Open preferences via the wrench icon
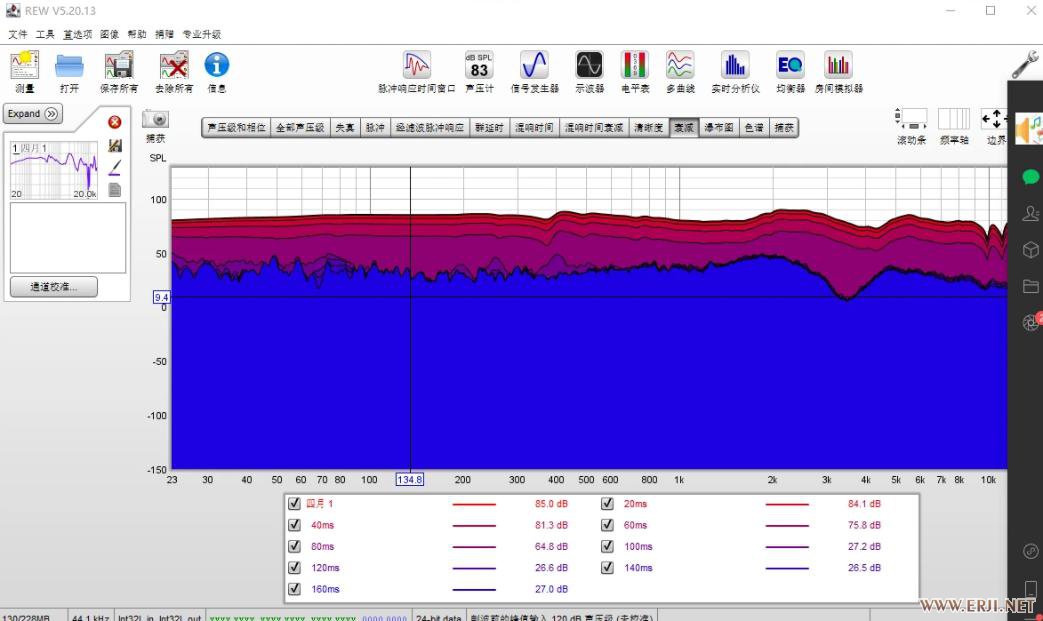Image resolution: width=1043 pixels, height=621 pixels. (x=1024, y=65)
